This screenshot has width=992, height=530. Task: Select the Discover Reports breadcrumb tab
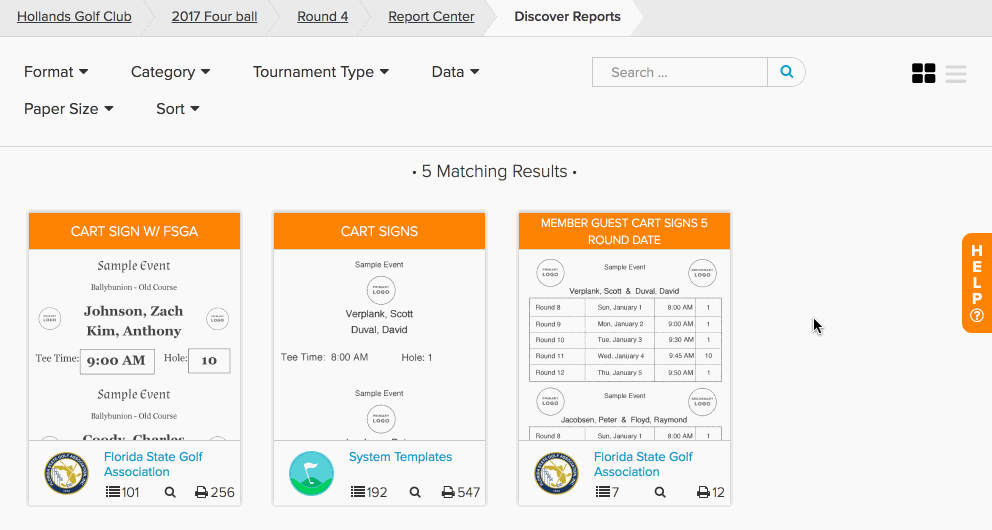[x=567, y=16]
